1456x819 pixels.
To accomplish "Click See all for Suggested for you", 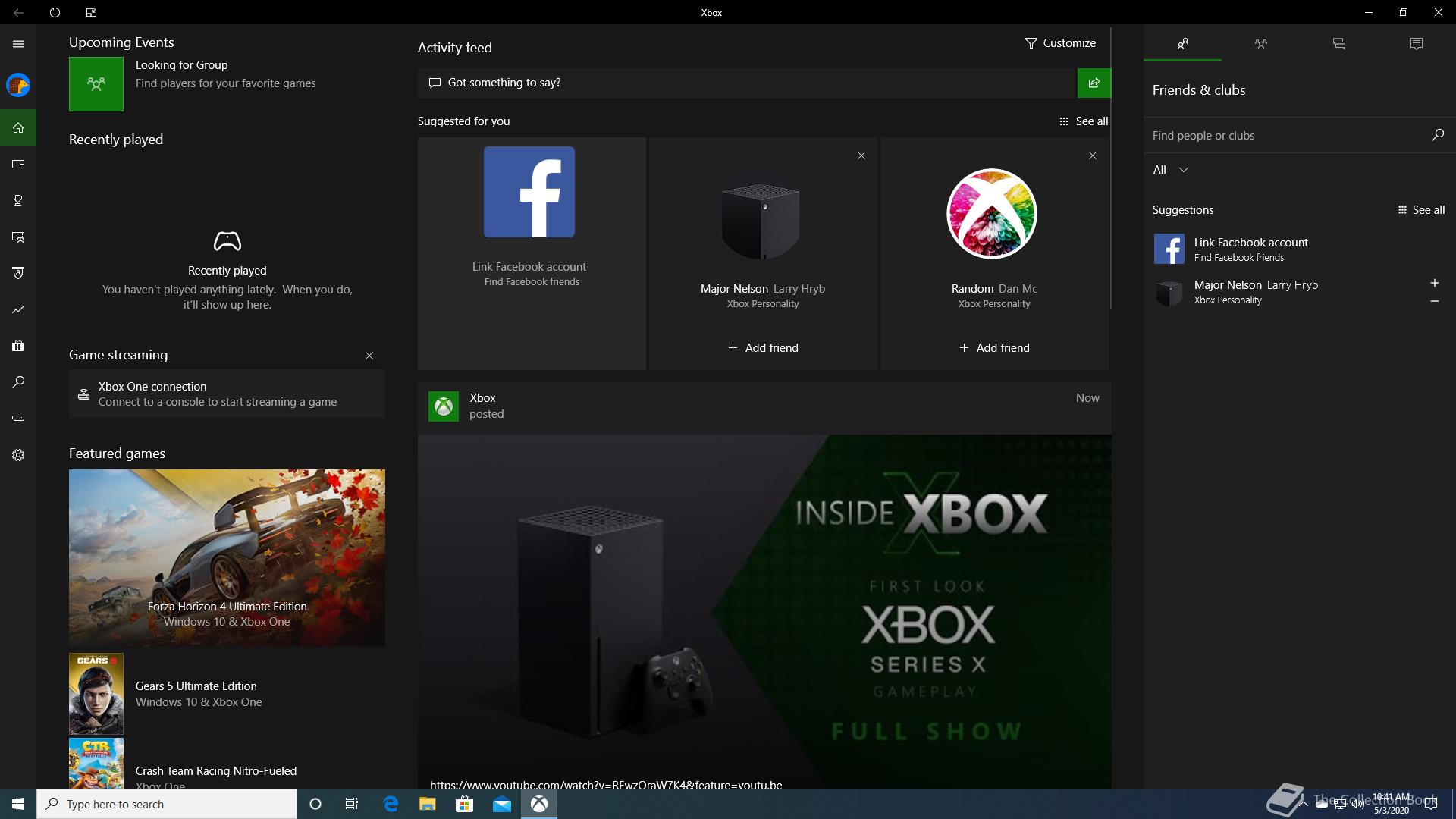I will [x=1084, y=121].
